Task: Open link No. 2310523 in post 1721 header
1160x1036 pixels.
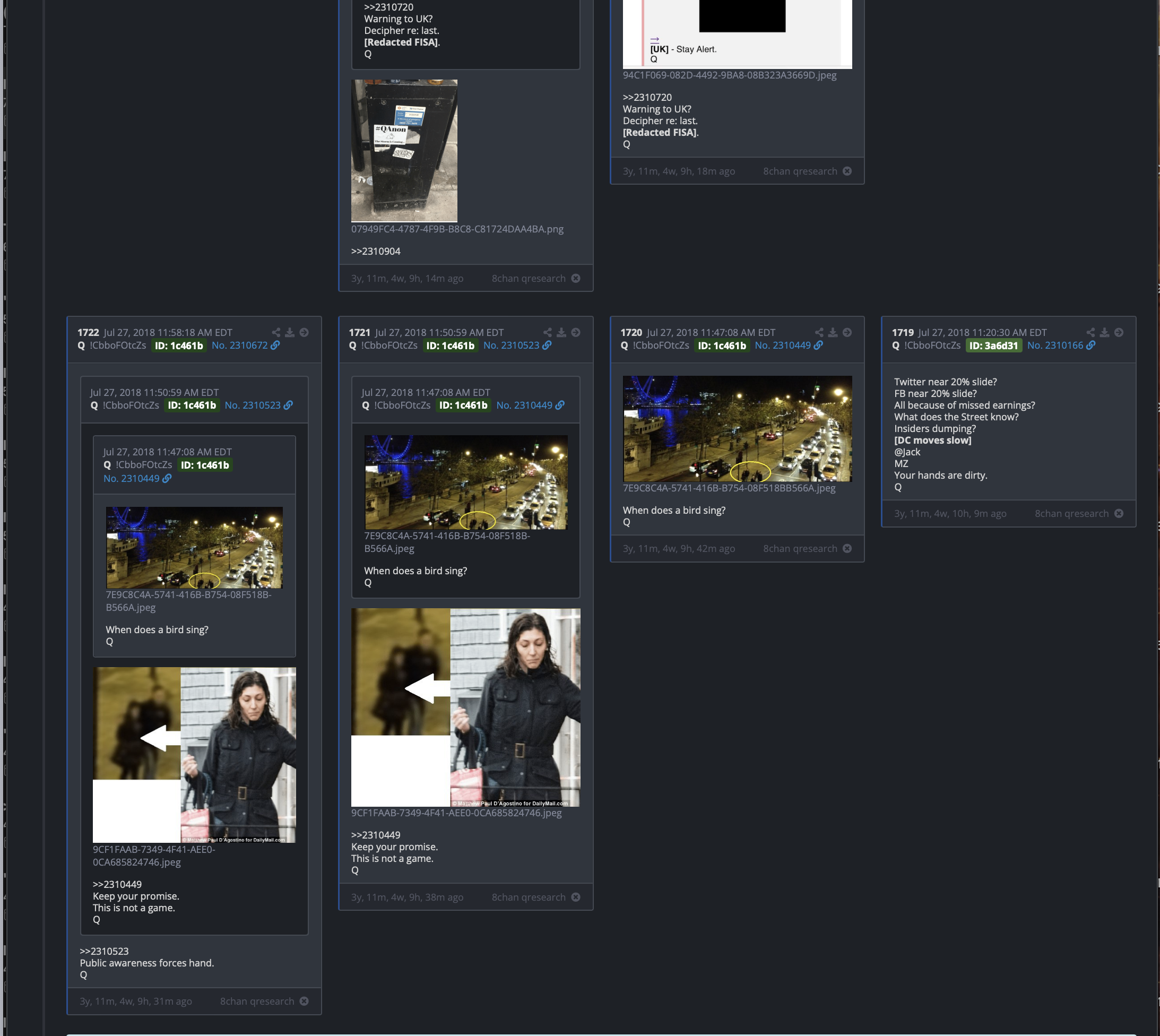Action: [x=517, y=346]
